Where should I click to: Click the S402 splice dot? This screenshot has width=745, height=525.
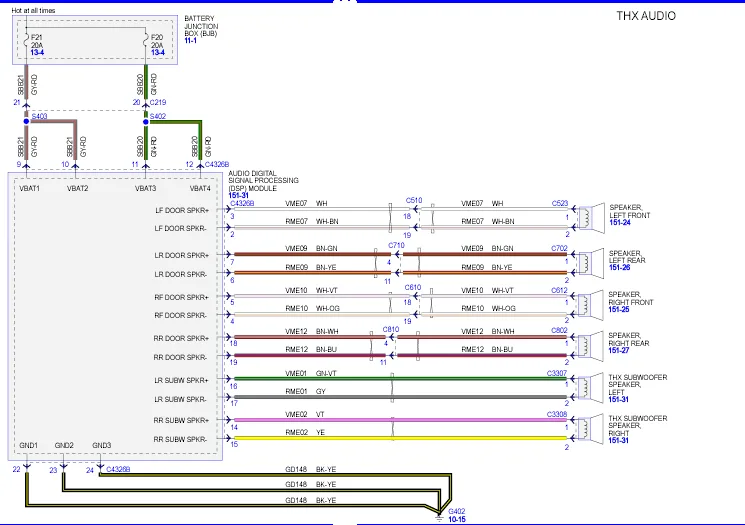(x=146, y=122)
